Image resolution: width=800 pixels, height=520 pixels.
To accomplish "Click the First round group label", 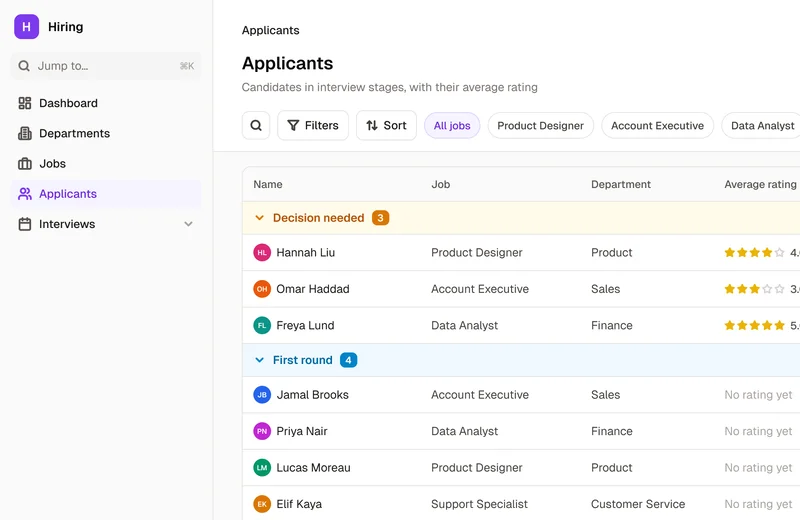I will point(303,360).
